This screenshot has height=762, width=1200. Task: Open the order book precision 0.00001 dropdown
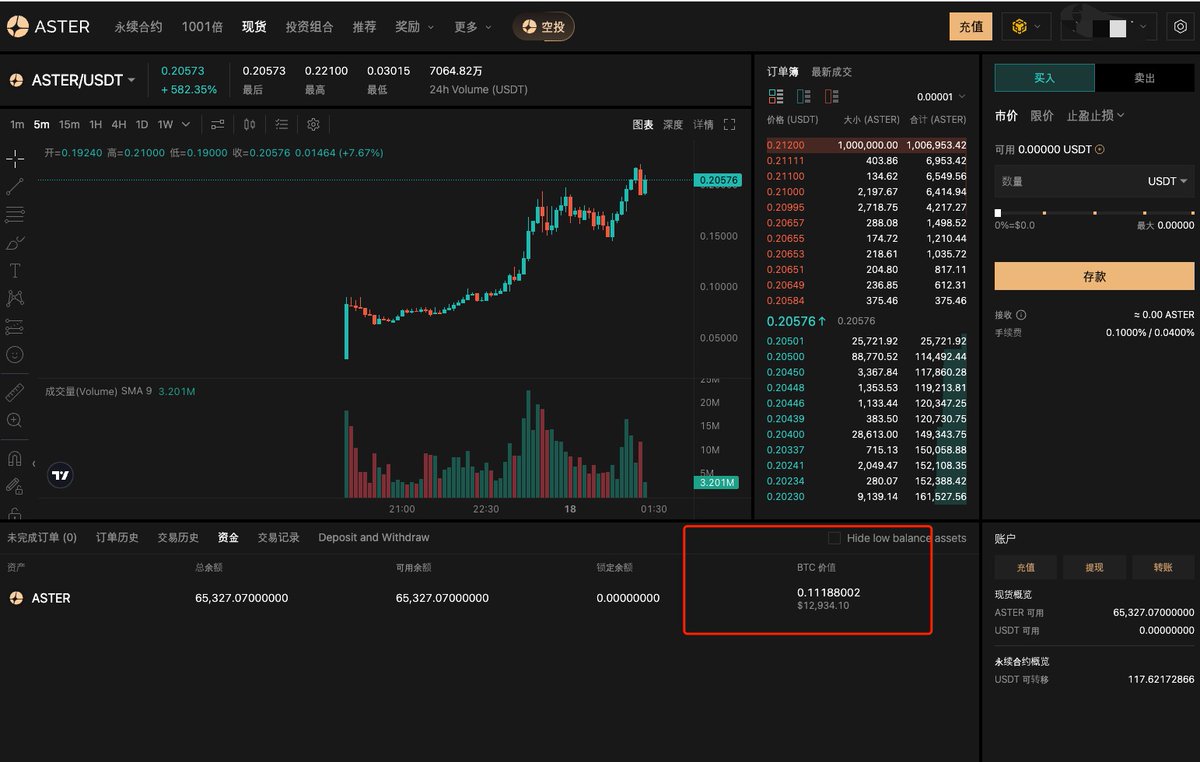(x=941, y=97)
